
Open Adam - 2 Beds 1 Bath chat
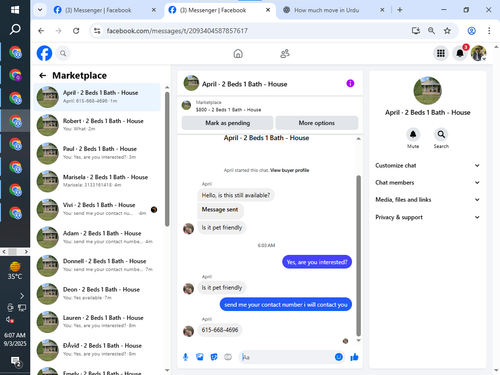coord(97,237)
